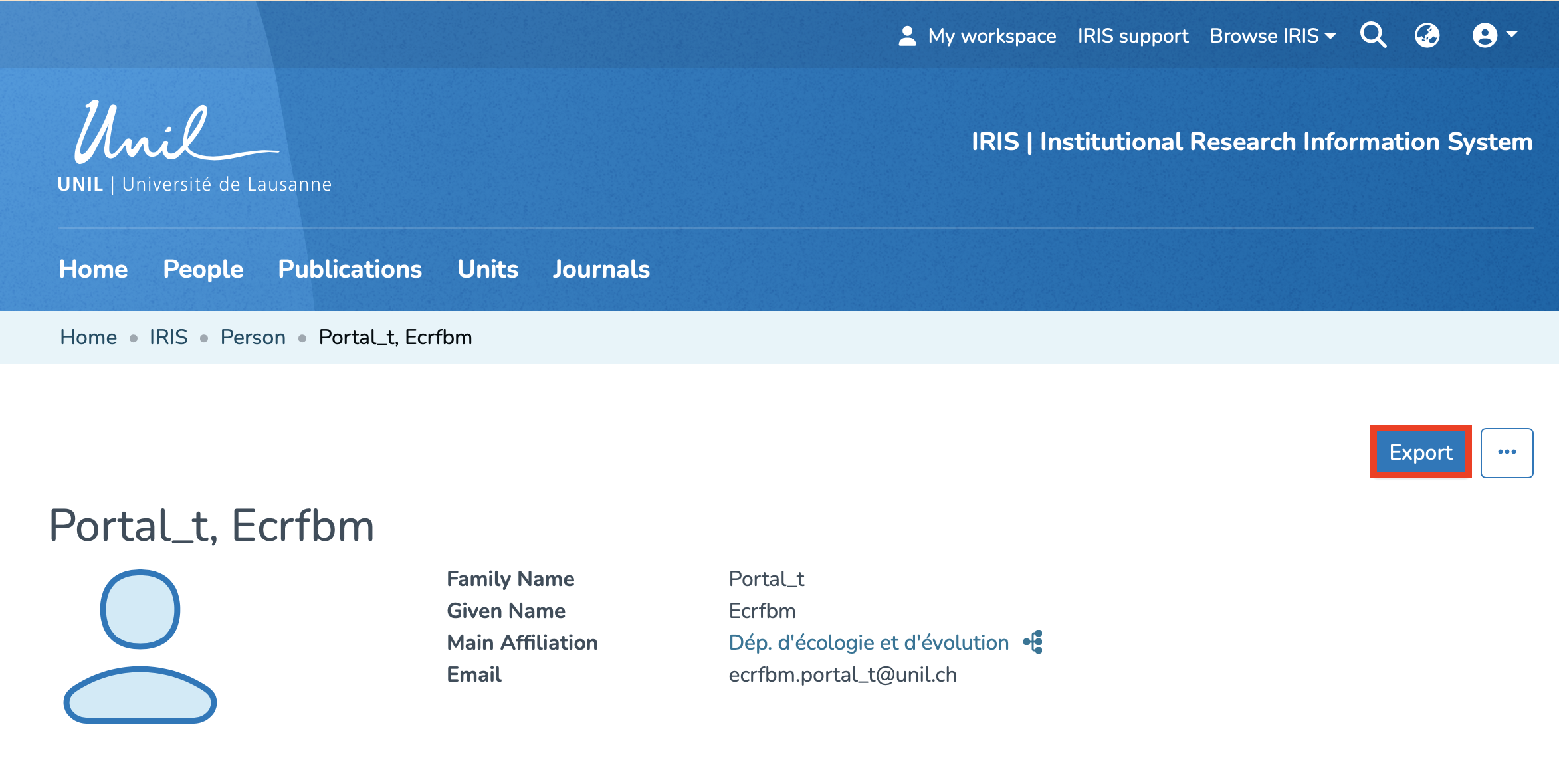The width and height of the screenshot is (1559, 784).
Task: Open the three-dots more options button
Action: point(1507,452)
